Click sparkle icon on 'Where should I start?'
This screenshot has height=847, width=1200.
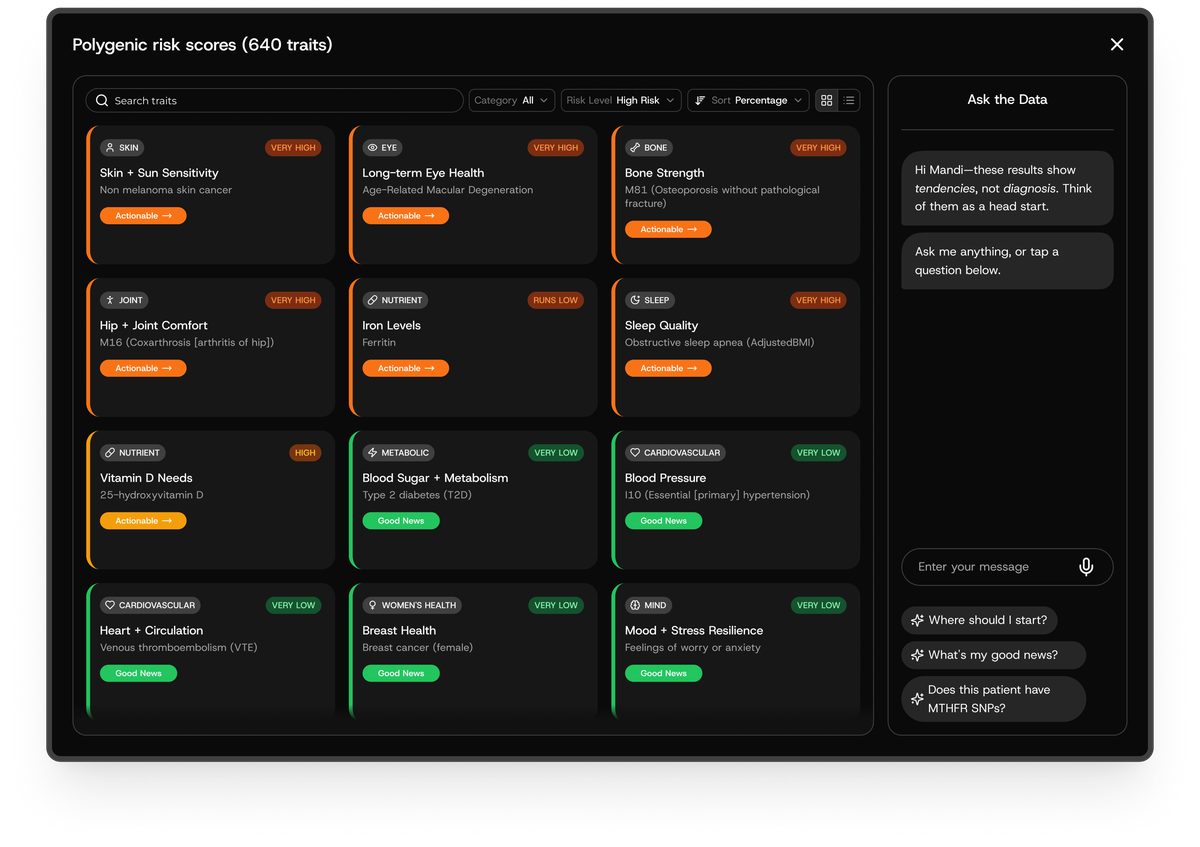[917, 620]
